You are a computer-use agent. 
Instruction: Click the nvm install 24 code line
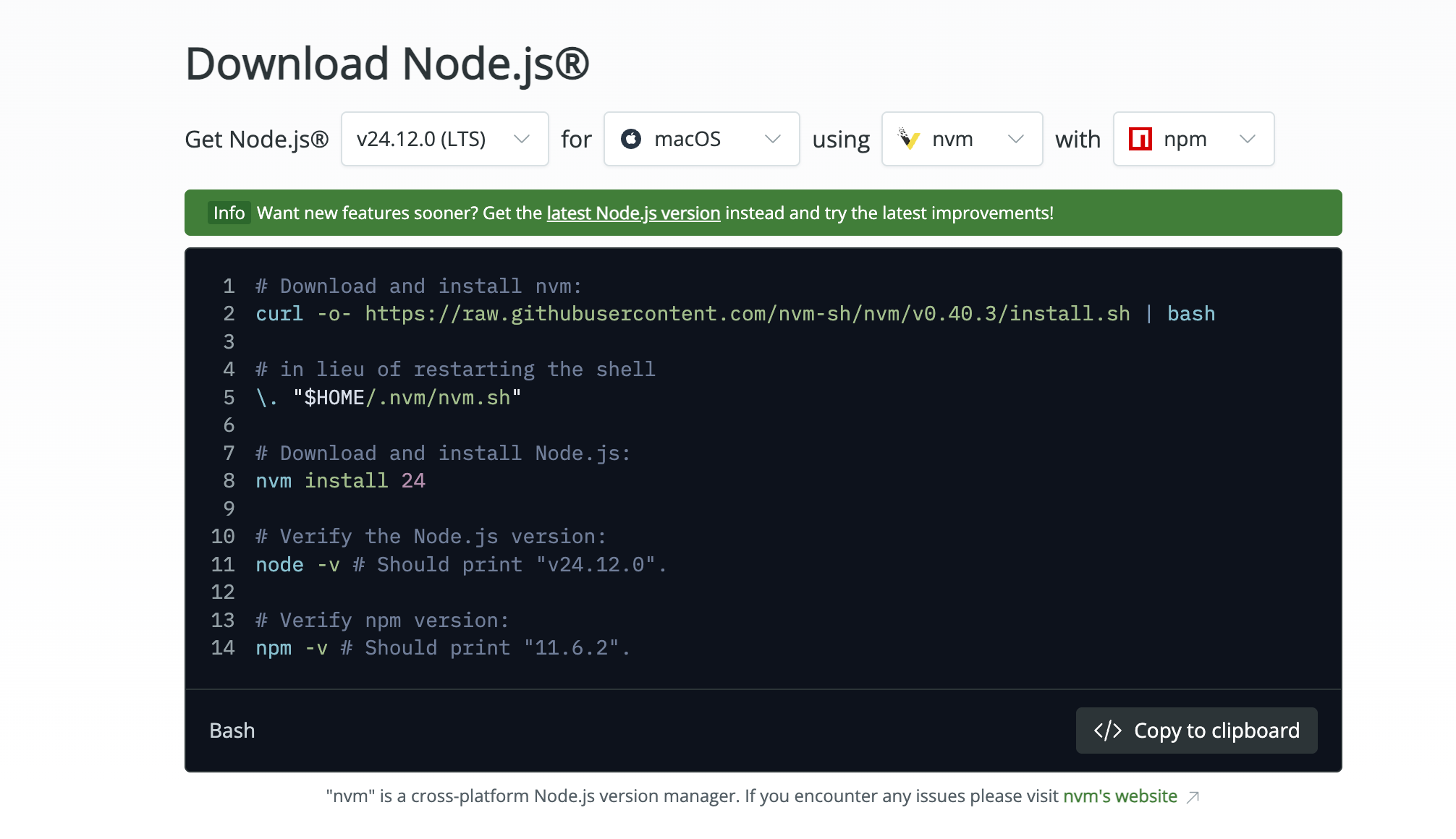(x=340, y=481)
